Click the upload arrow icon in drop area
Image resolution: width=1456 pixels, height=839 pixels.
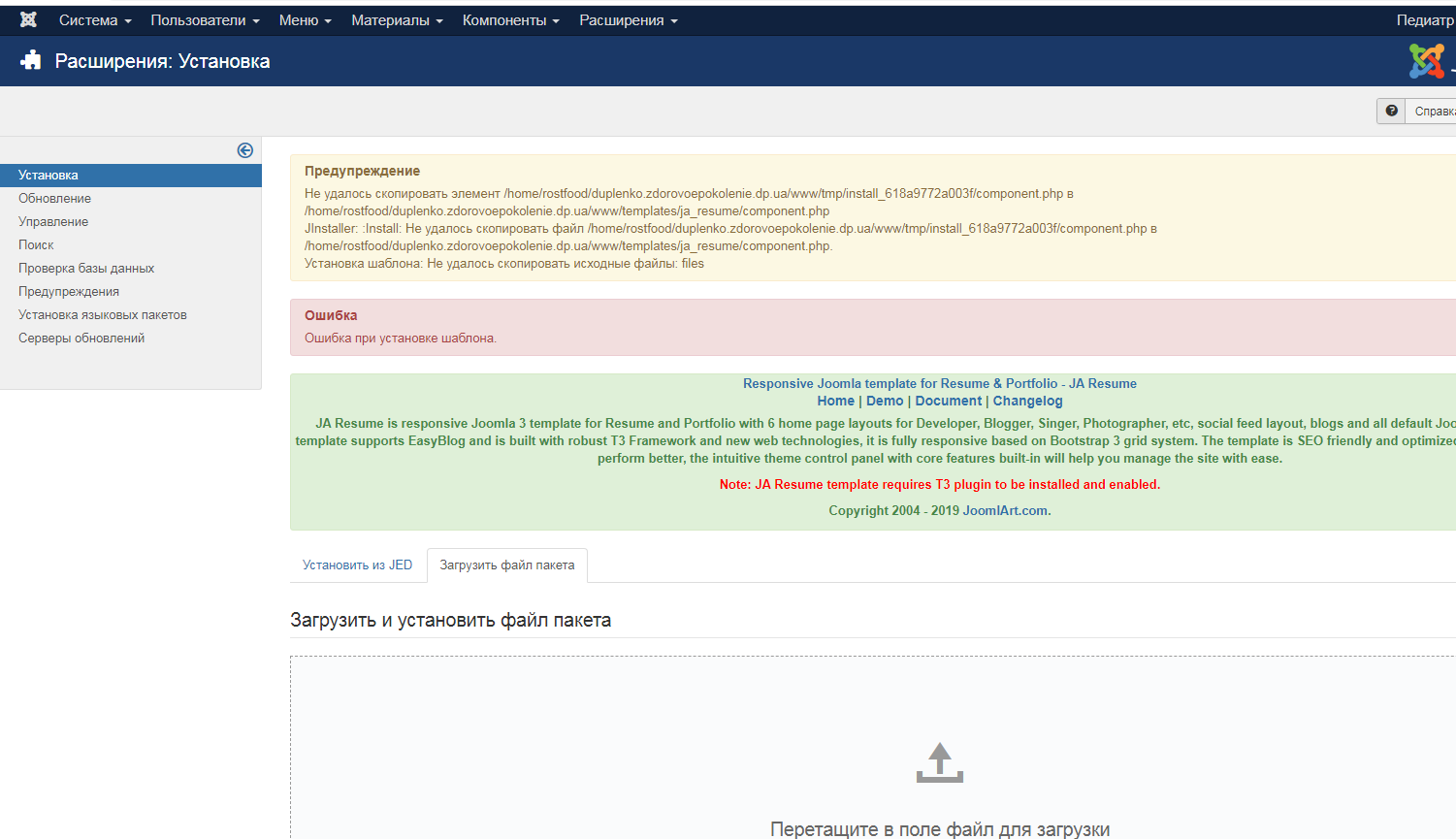point(940,762)
